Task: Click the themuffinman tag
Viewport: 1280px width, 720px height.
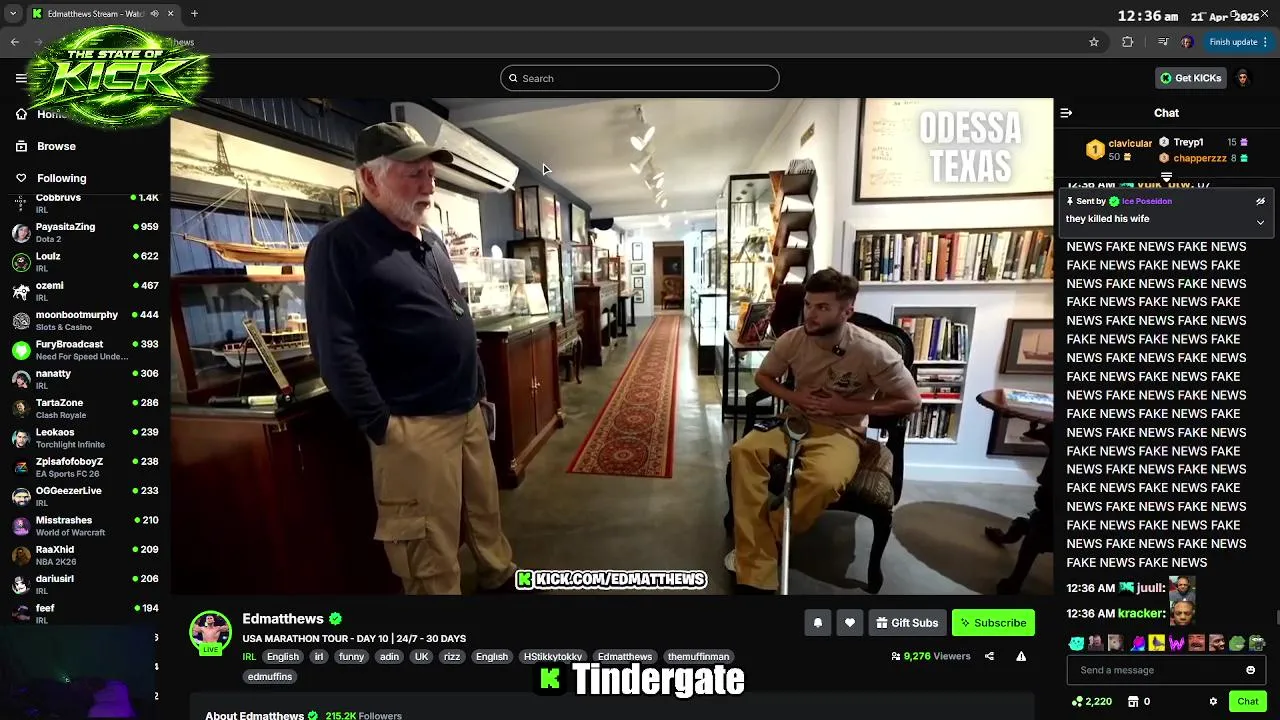Action: [698, 657]
